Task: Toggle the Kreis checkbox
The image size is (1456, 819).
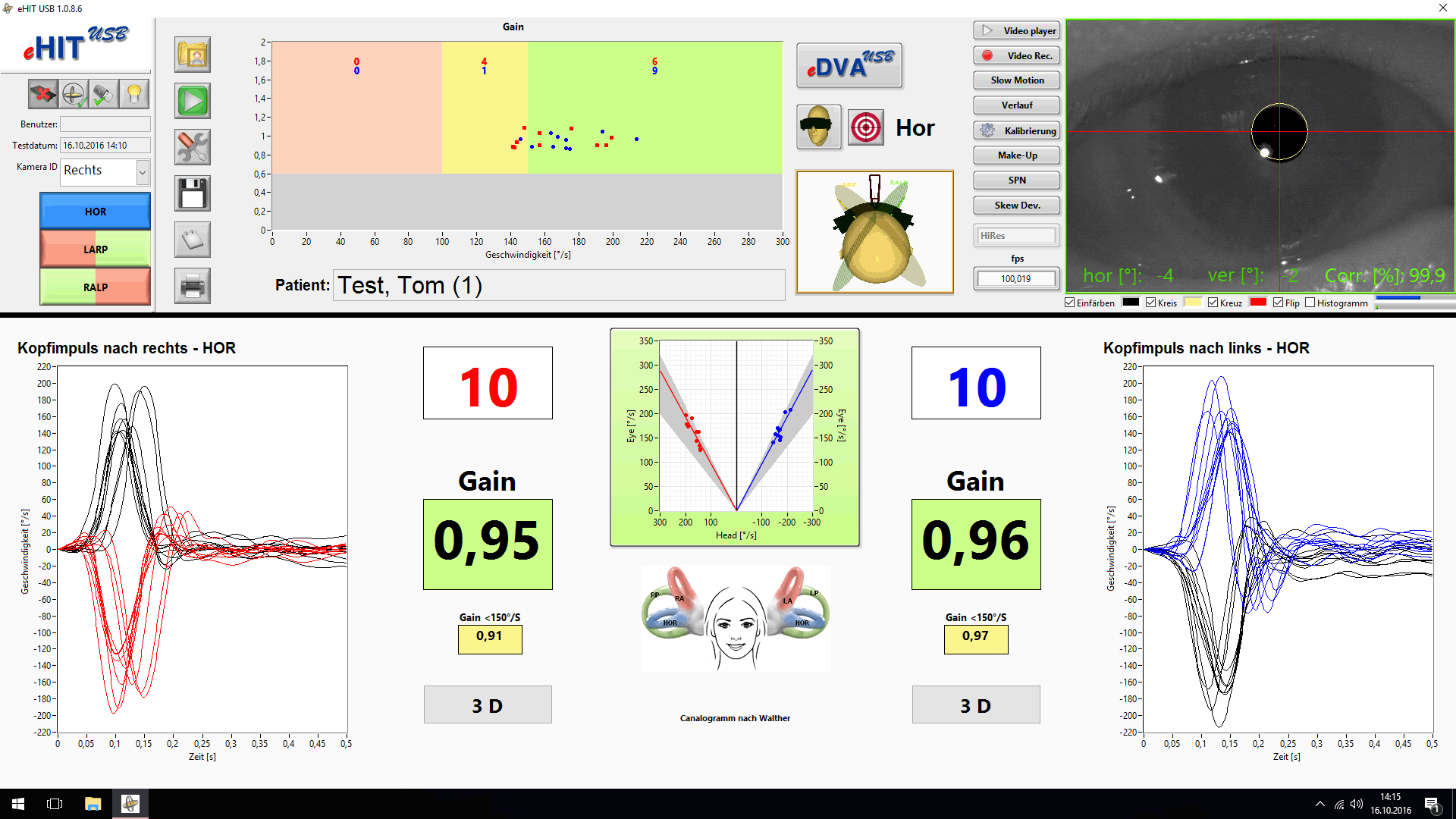Action: tap(1151, 303)
